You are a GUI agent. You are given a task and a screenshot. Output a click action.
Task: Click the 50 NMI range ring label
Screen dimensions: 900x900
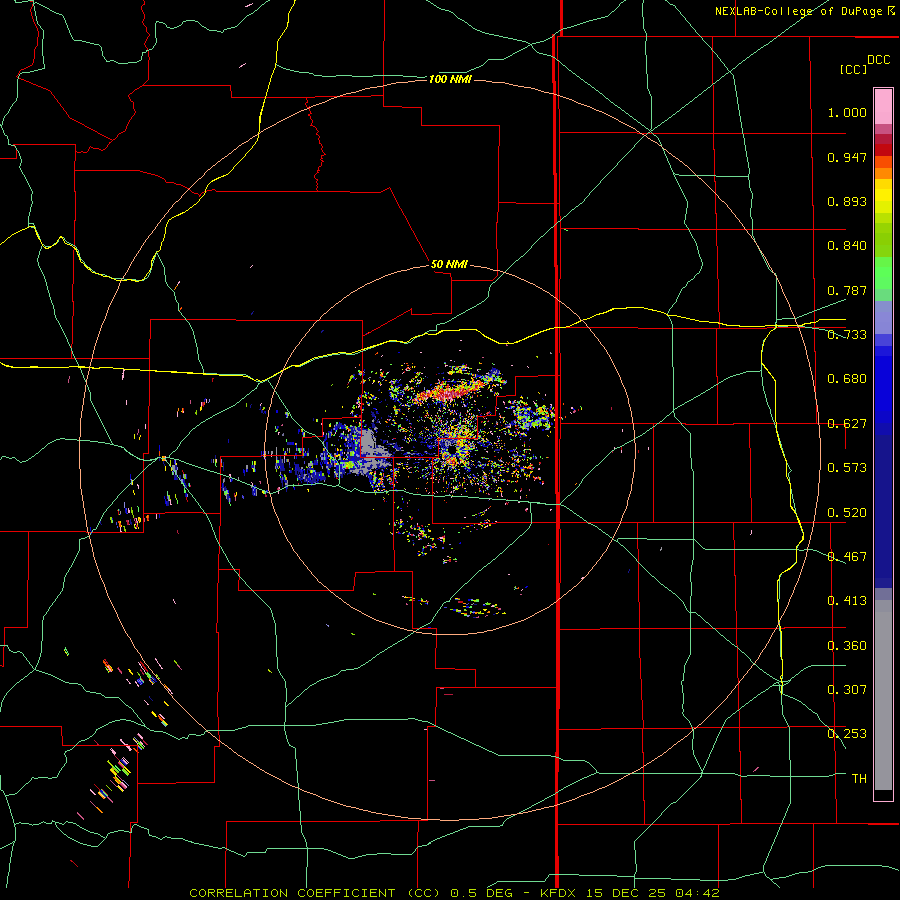click(x=449, y=265)
